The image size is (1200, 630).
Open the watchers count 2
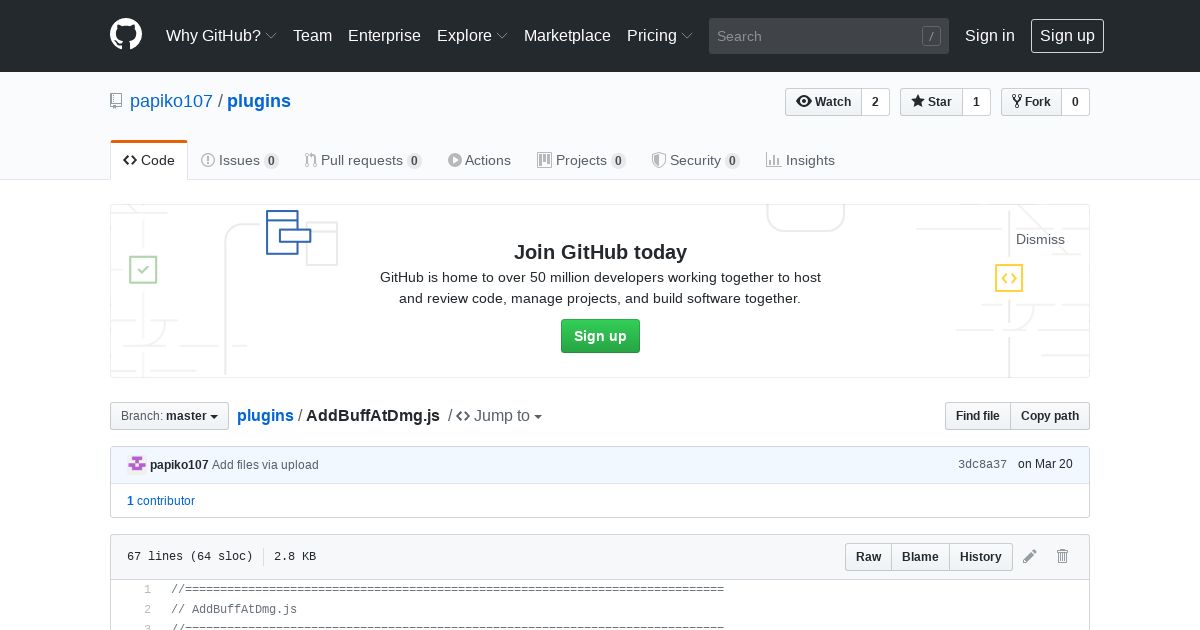tap(875, 102)
